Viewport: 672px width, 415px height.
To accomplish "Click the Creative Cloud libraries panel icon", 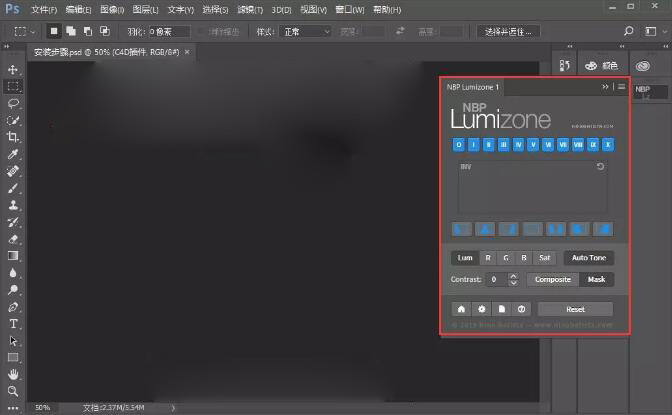I will tap(642, 66).
